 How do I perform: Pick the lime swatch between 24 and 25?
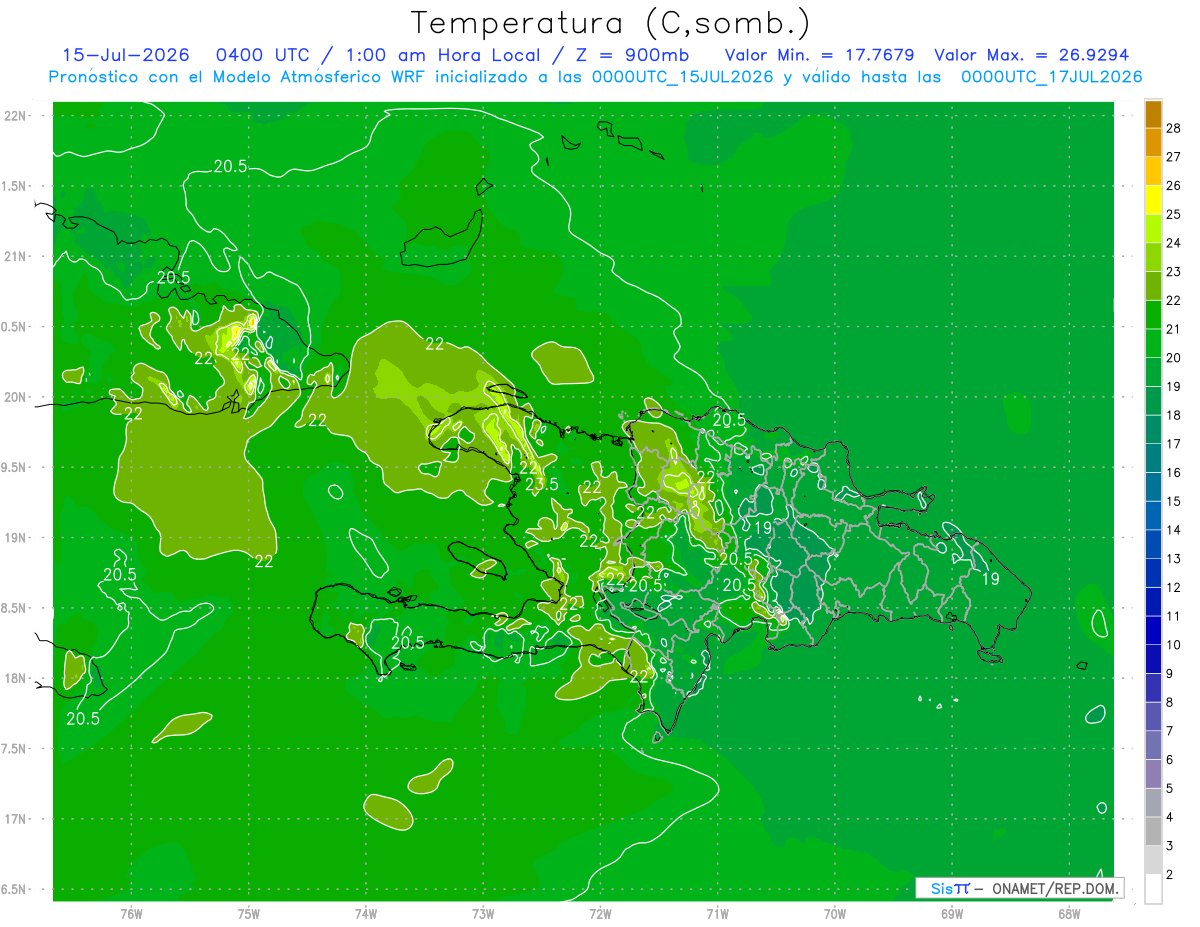click(1153, 229)
